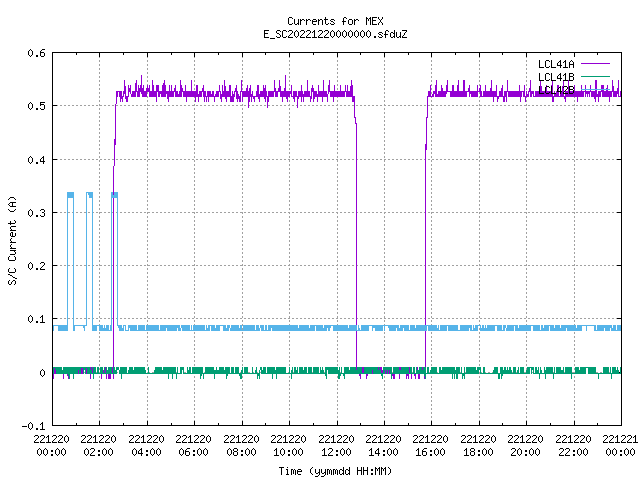Click the 18:00 x-axis time label
The height and width of the screenshot is (480, 640).
point(478,452)
